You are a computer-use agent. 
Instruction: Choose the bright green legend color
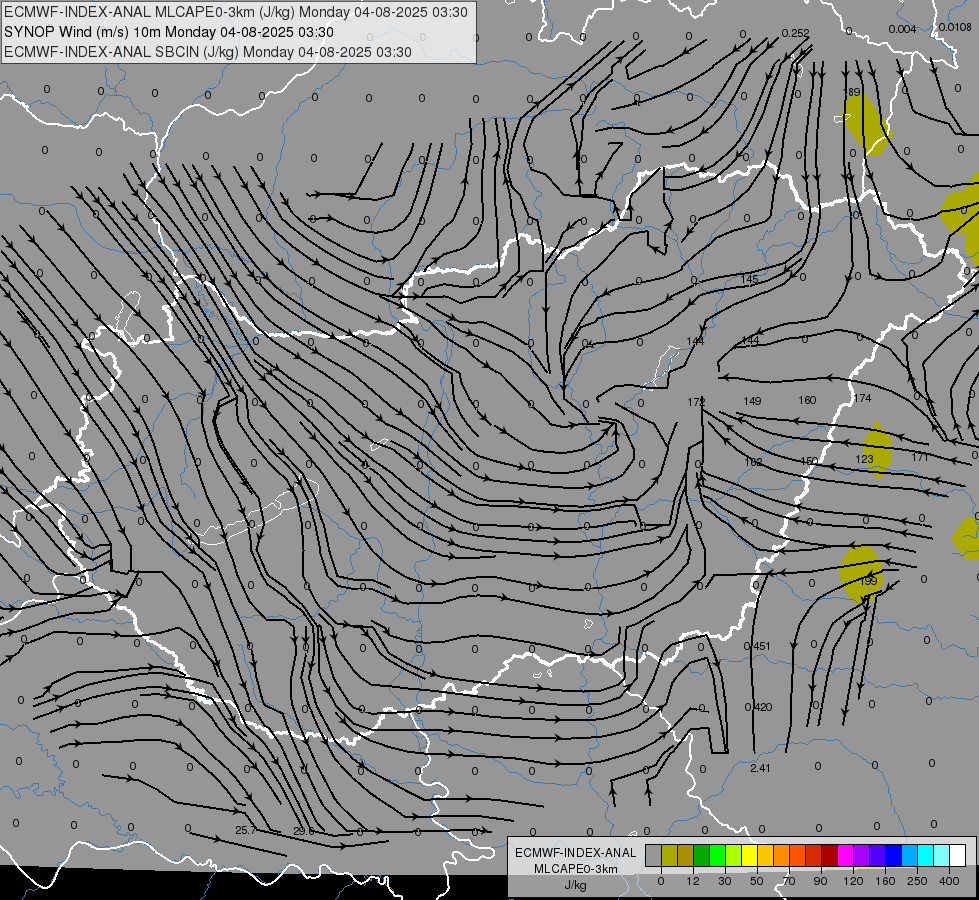(x=717, y=856)
